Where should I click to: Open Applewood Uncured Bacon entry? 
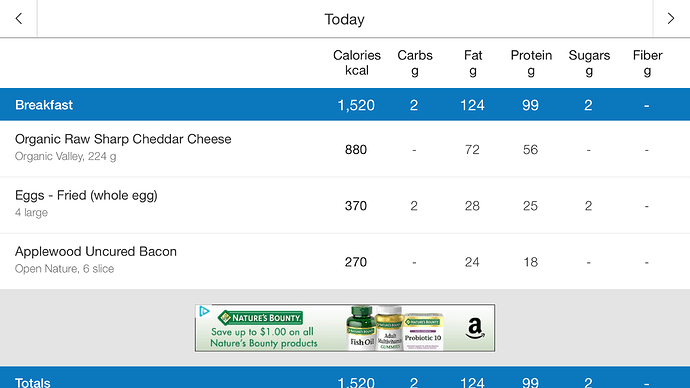pyautogui.click(x=345, y=262)
